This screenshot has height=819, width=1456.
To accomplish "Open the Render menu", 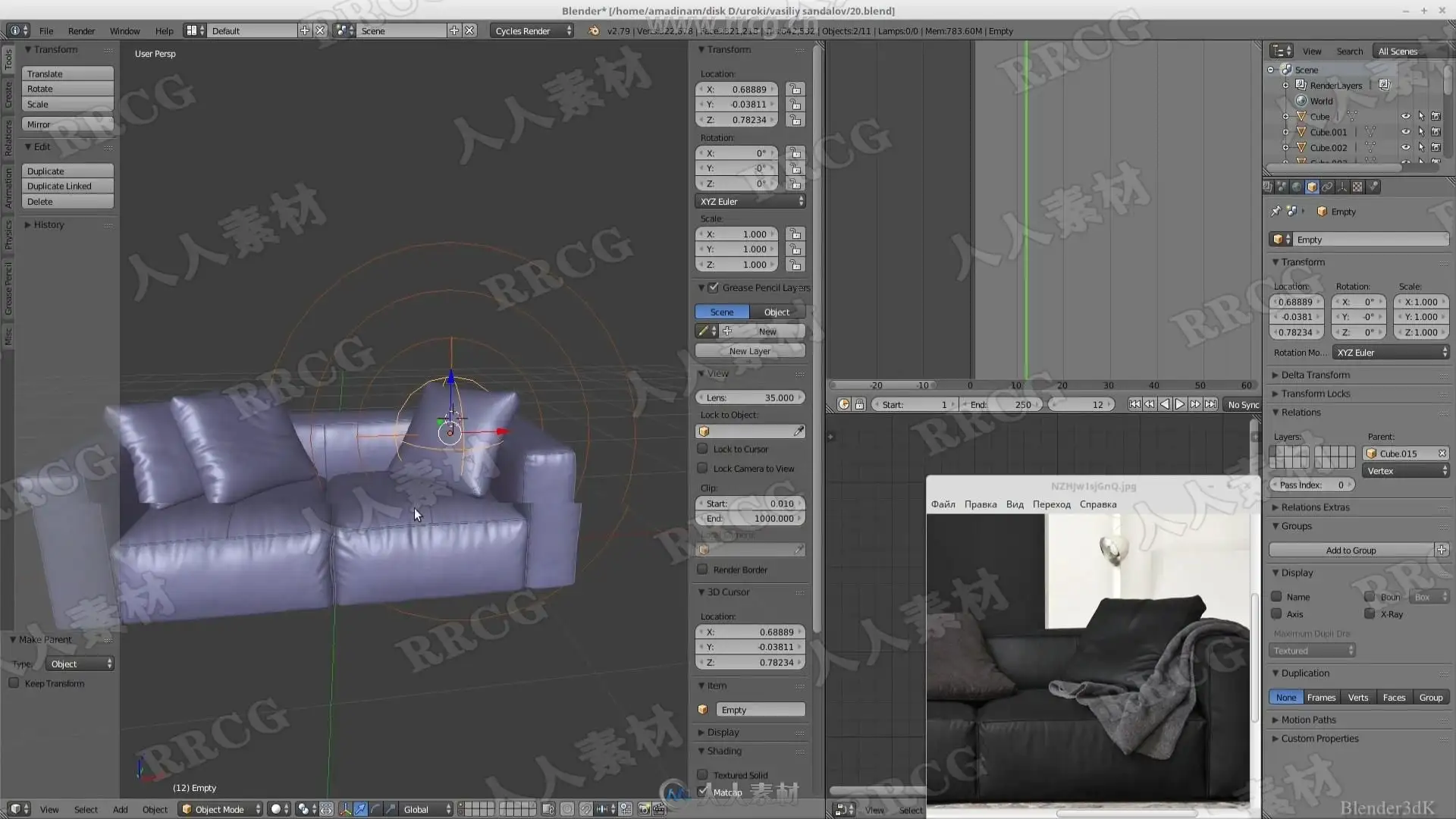I will (x=81, y=31).
